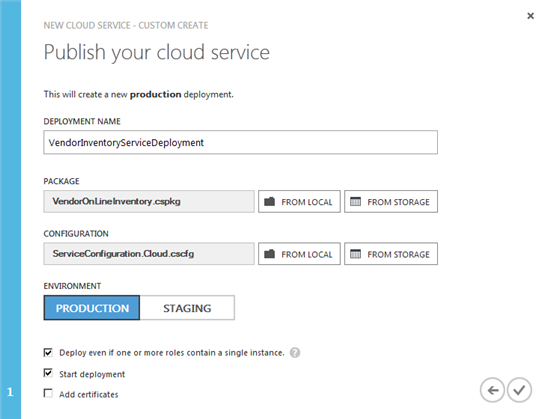Image resolution: width=550 pixels, height=419 pixels.
Task: Open help icon beside single instance option
Action: (295, 352)
